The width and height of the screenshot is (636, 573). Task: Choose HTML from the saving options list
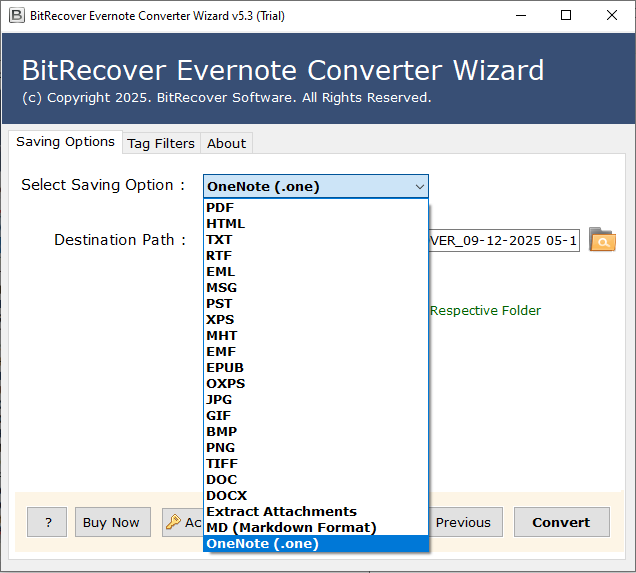pyautogui.click(x=316, y=224)
